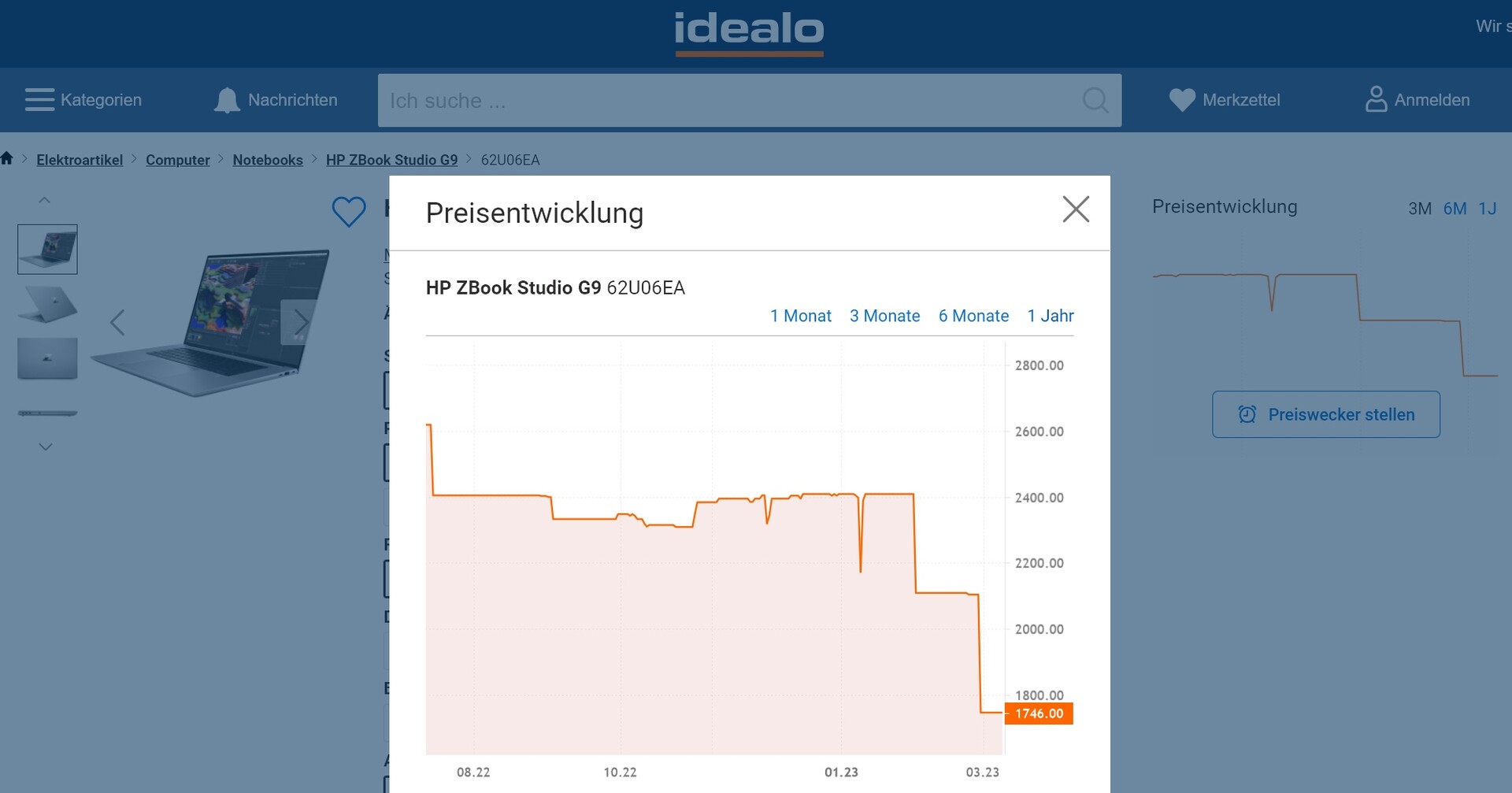Screen dimensions: 1512x793
Task: Add product to wishlist via heart outline
Action: [349, 211]
